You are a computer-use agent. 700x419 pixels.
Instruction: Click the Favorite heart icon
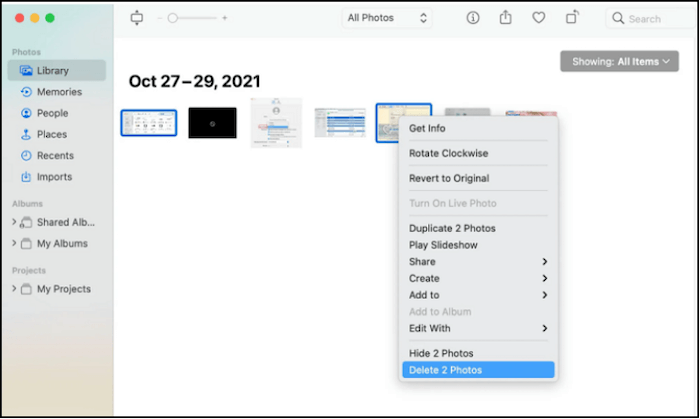click(x=538, y=18)
